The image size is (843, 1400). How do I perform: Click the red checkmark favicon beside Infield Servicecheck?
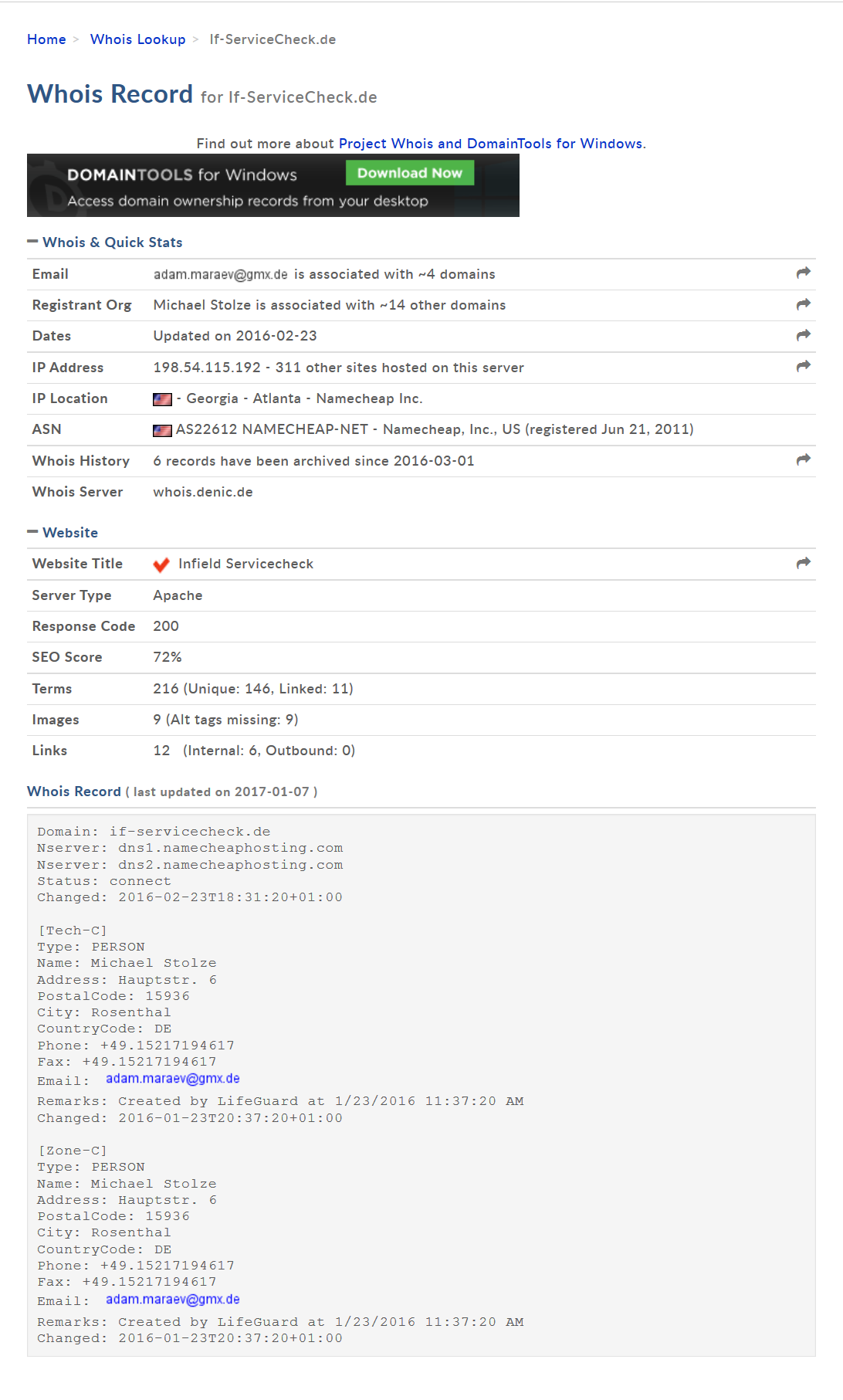(161, 565)
